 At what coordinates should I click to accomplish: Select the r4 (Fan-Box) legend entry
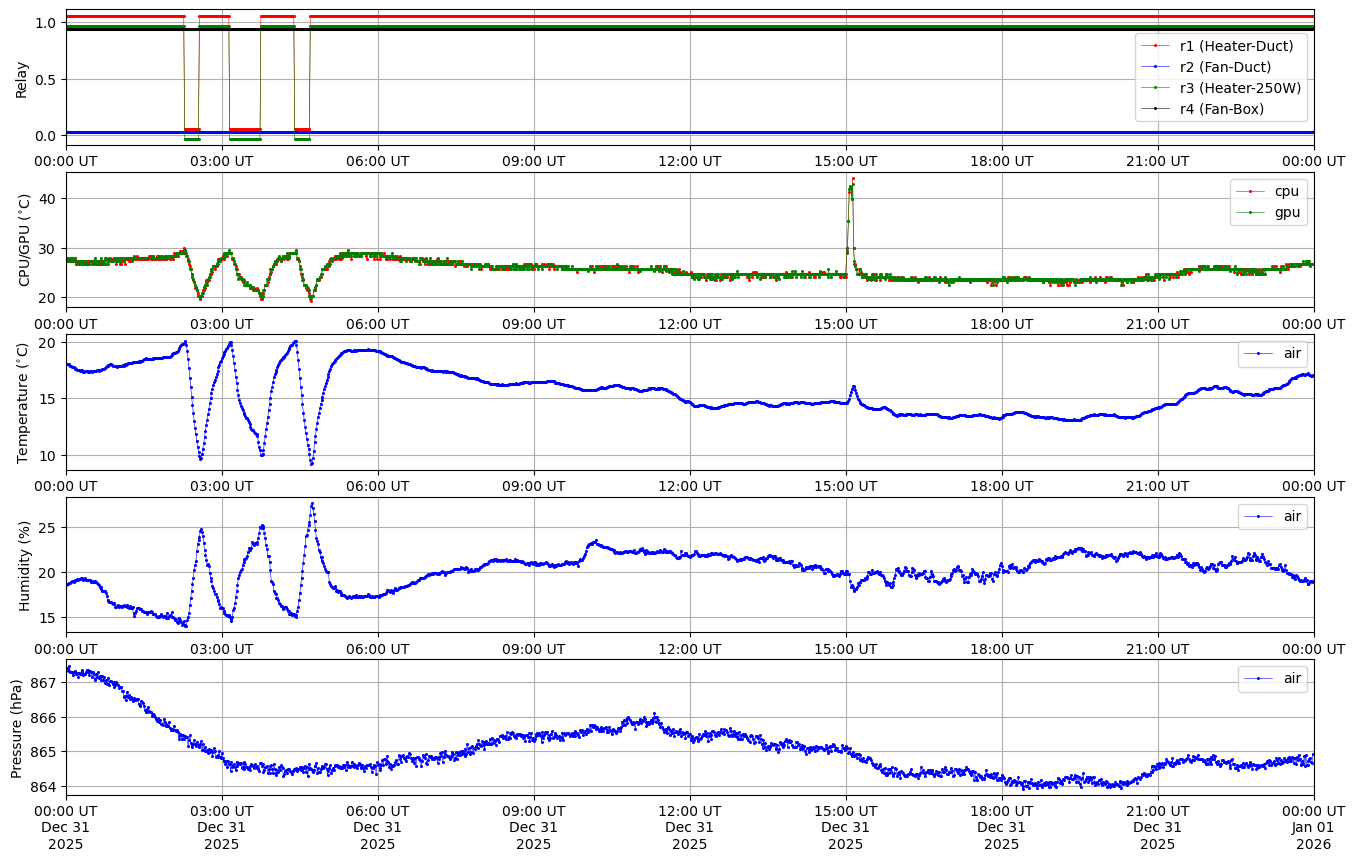(1221, 109)
